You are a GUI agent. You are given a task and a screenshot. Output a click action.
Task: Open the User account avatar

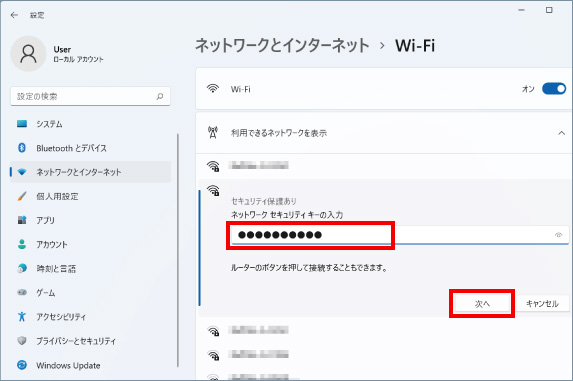(x=28, y=54)
